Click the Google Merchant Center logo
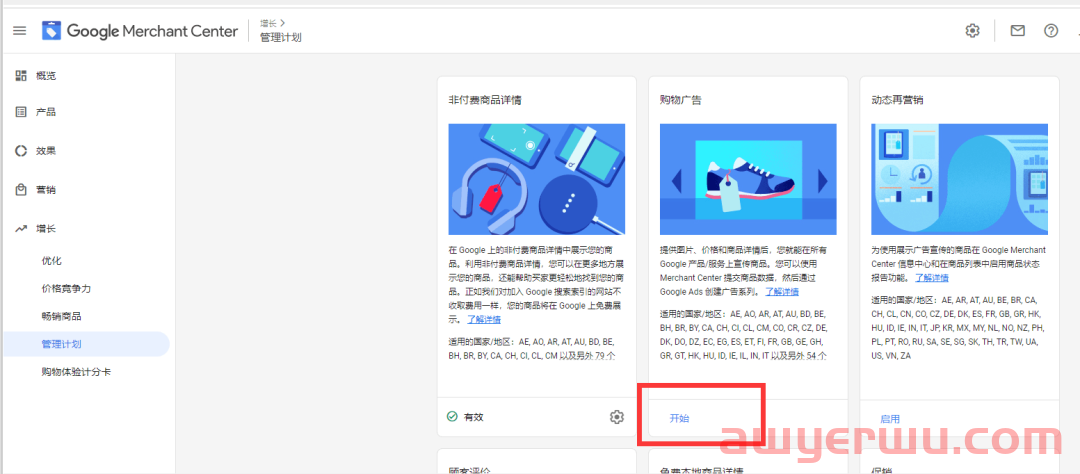Image resolution: width=1080 pixels, height=474 pixels. click(140, 31)
